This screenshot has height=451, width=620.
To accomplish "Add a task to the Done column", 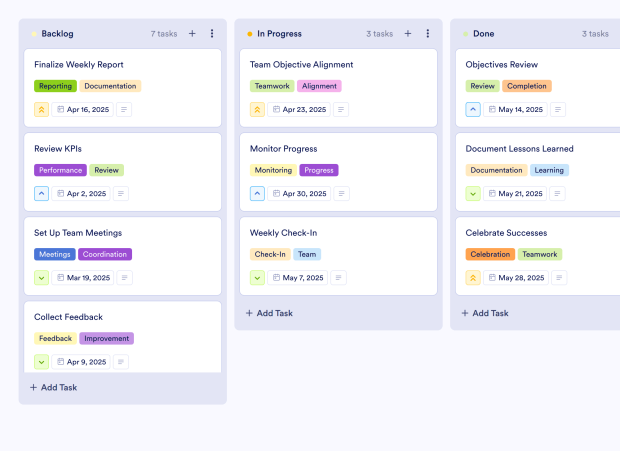I will point(486,313).
